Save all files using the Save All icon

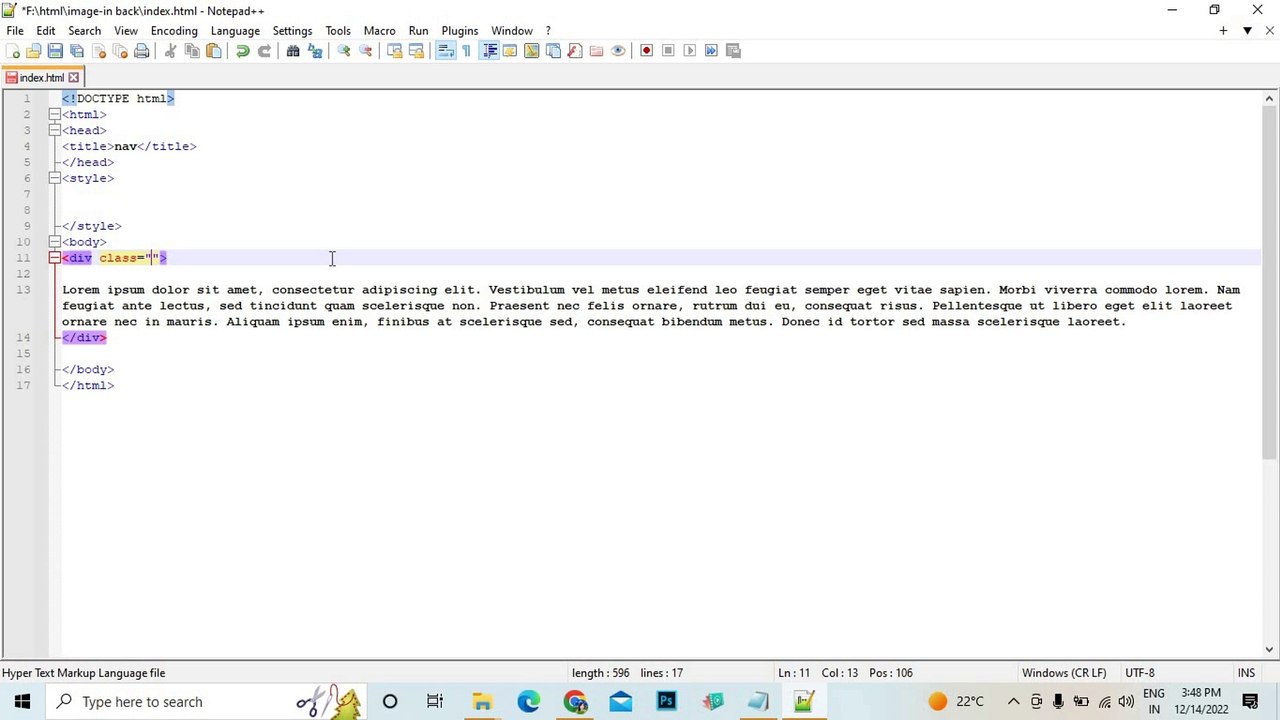77,51
